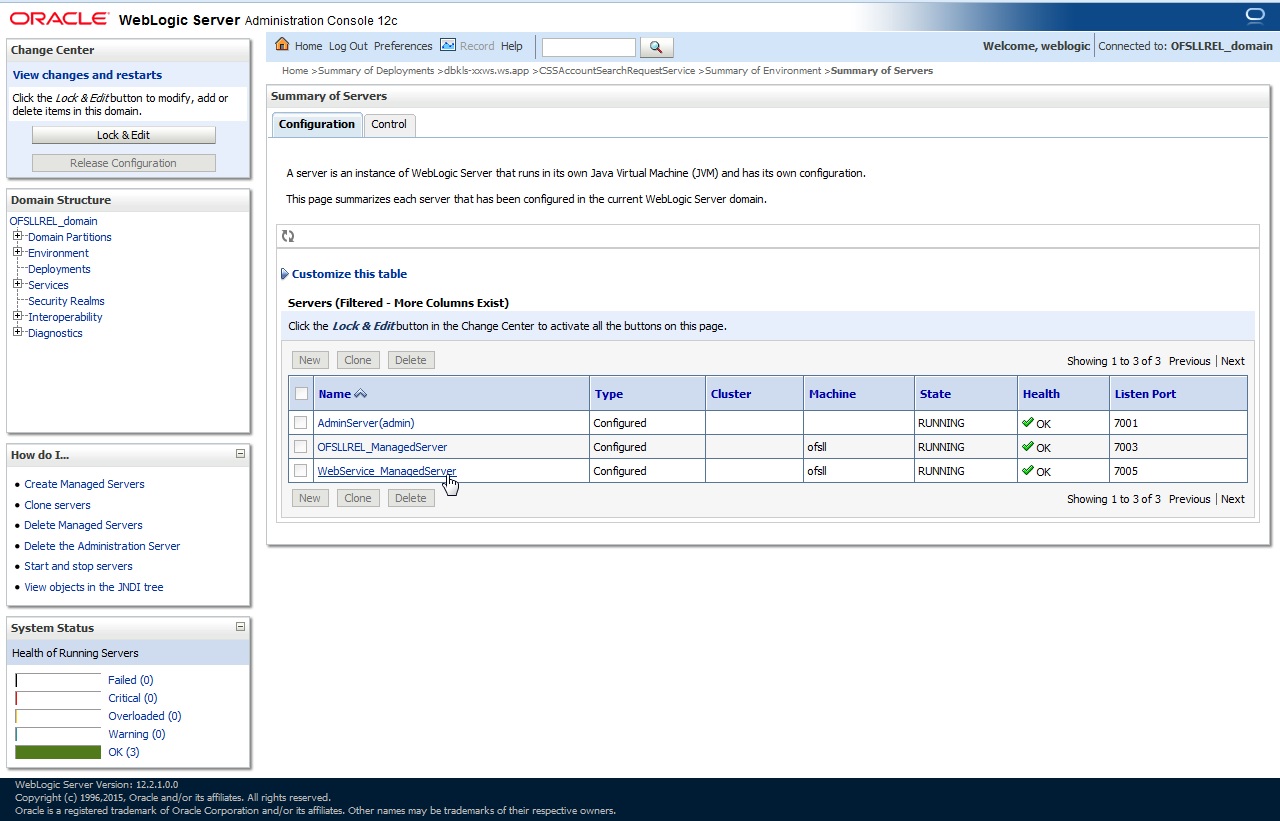Screen dimensions: 1280x821
Task: Expand the Environment tree node
Action: click(x=17, y=252)
